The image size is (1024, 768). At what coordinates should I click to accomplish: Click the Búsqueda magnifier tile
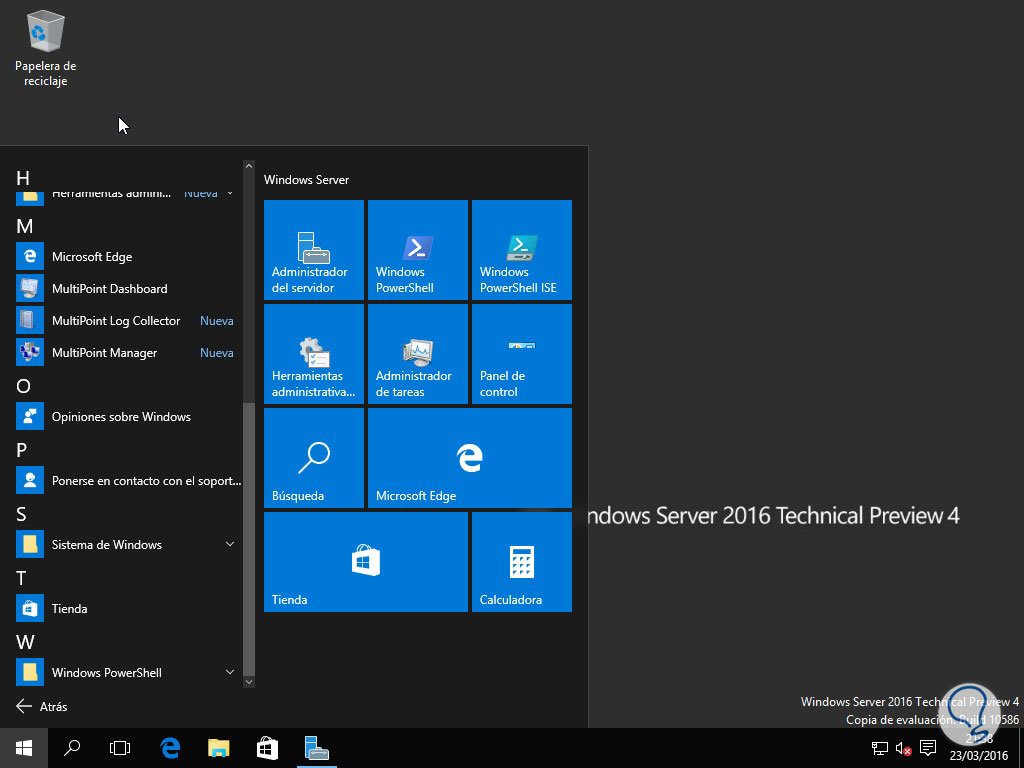click(x=313, y=458)
